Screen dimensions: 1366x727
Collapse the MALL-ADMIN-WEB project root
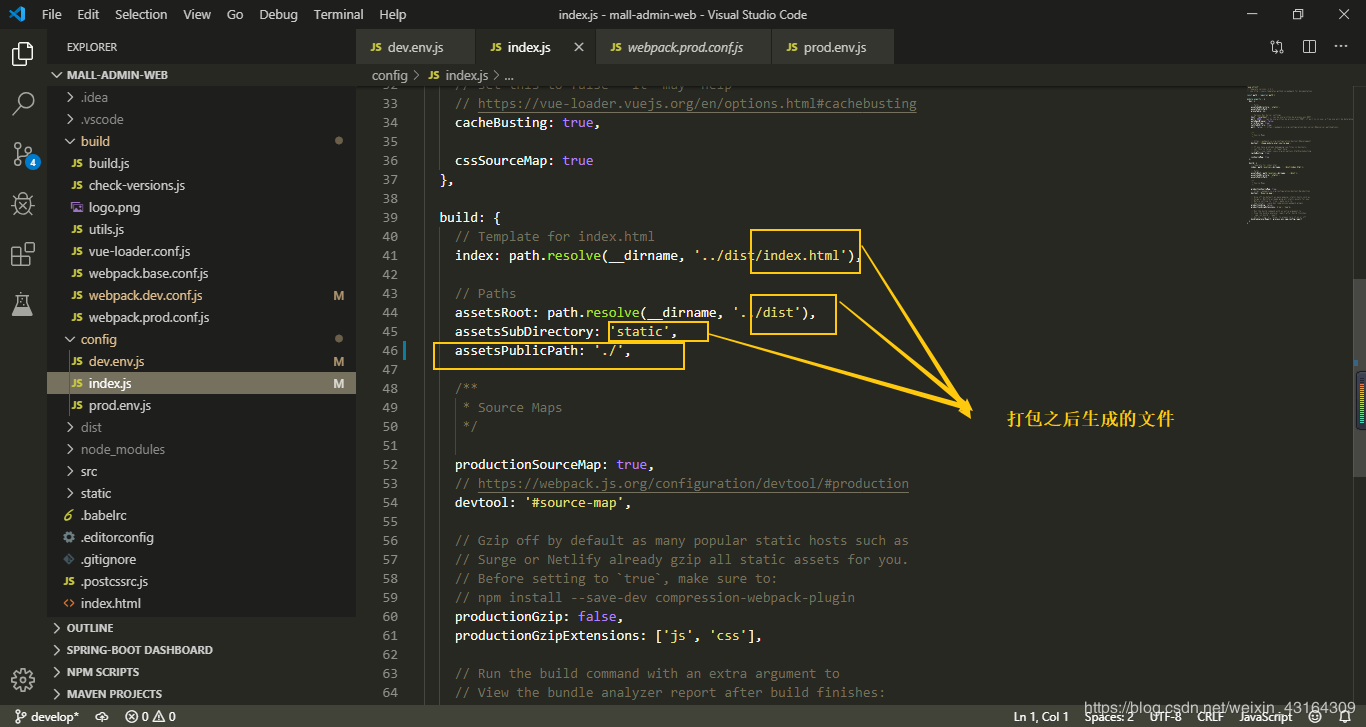click(x=202, y=75)
